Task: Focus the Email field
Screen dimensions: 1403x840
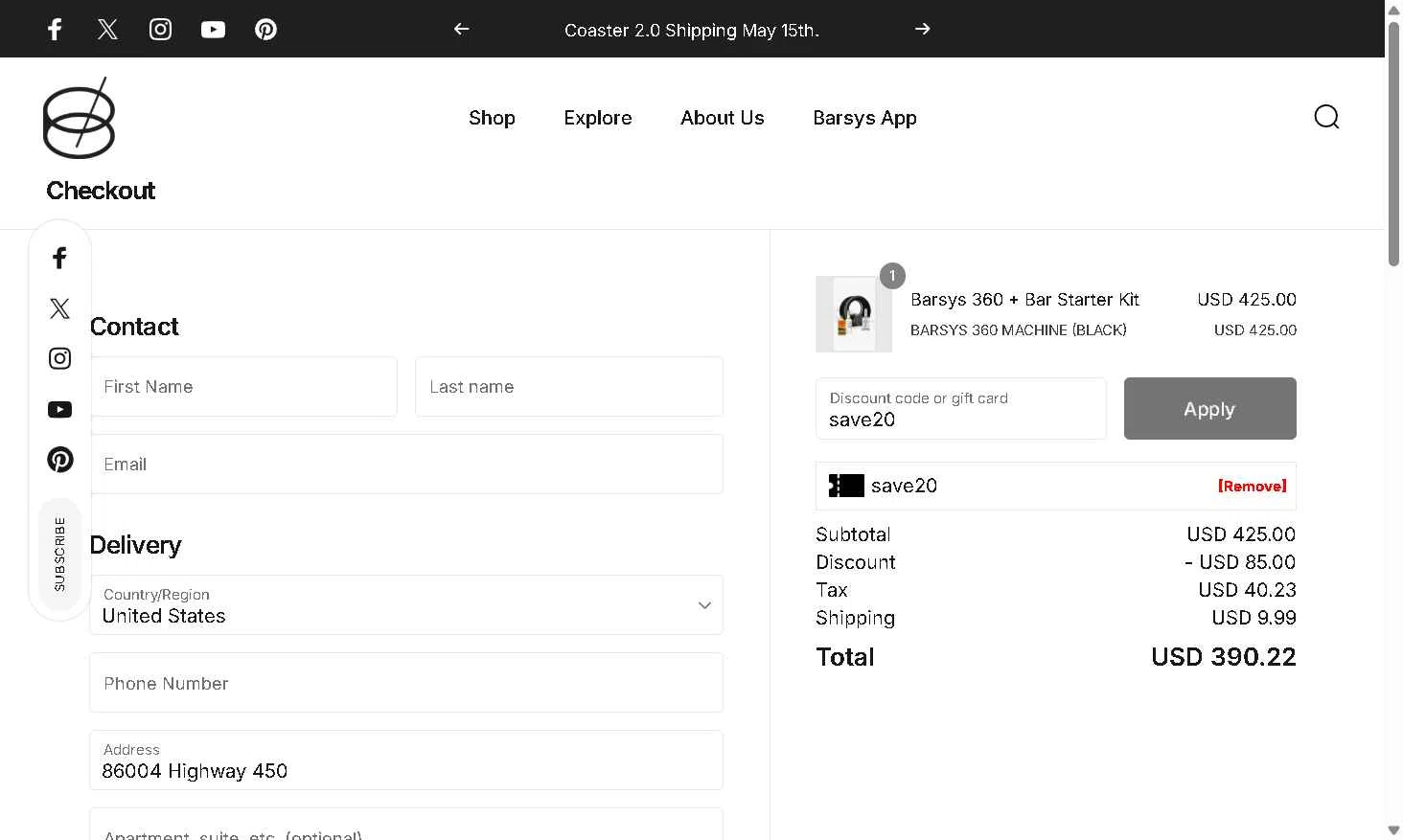Action: (x=406, y=465)
